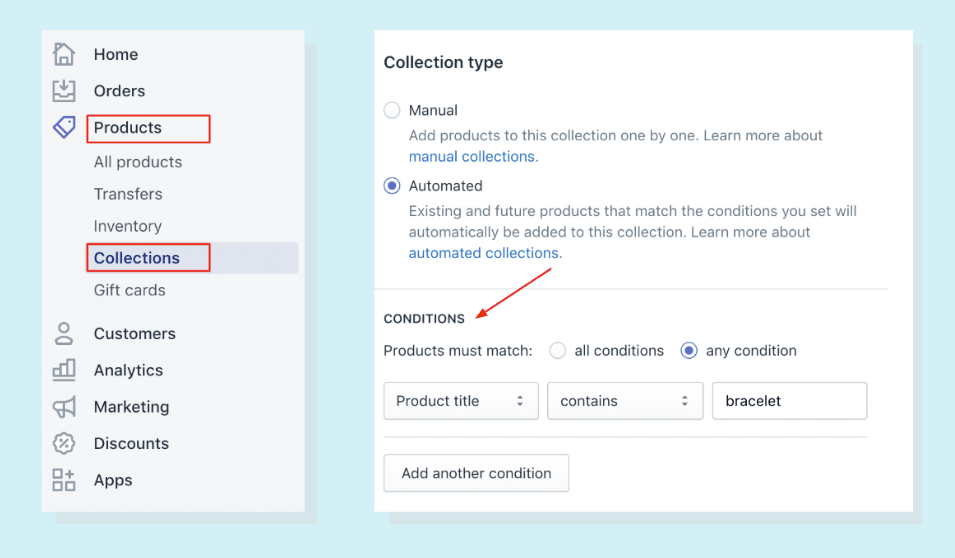Choose the 'all conditions' match option

click(x=558, y=351)
